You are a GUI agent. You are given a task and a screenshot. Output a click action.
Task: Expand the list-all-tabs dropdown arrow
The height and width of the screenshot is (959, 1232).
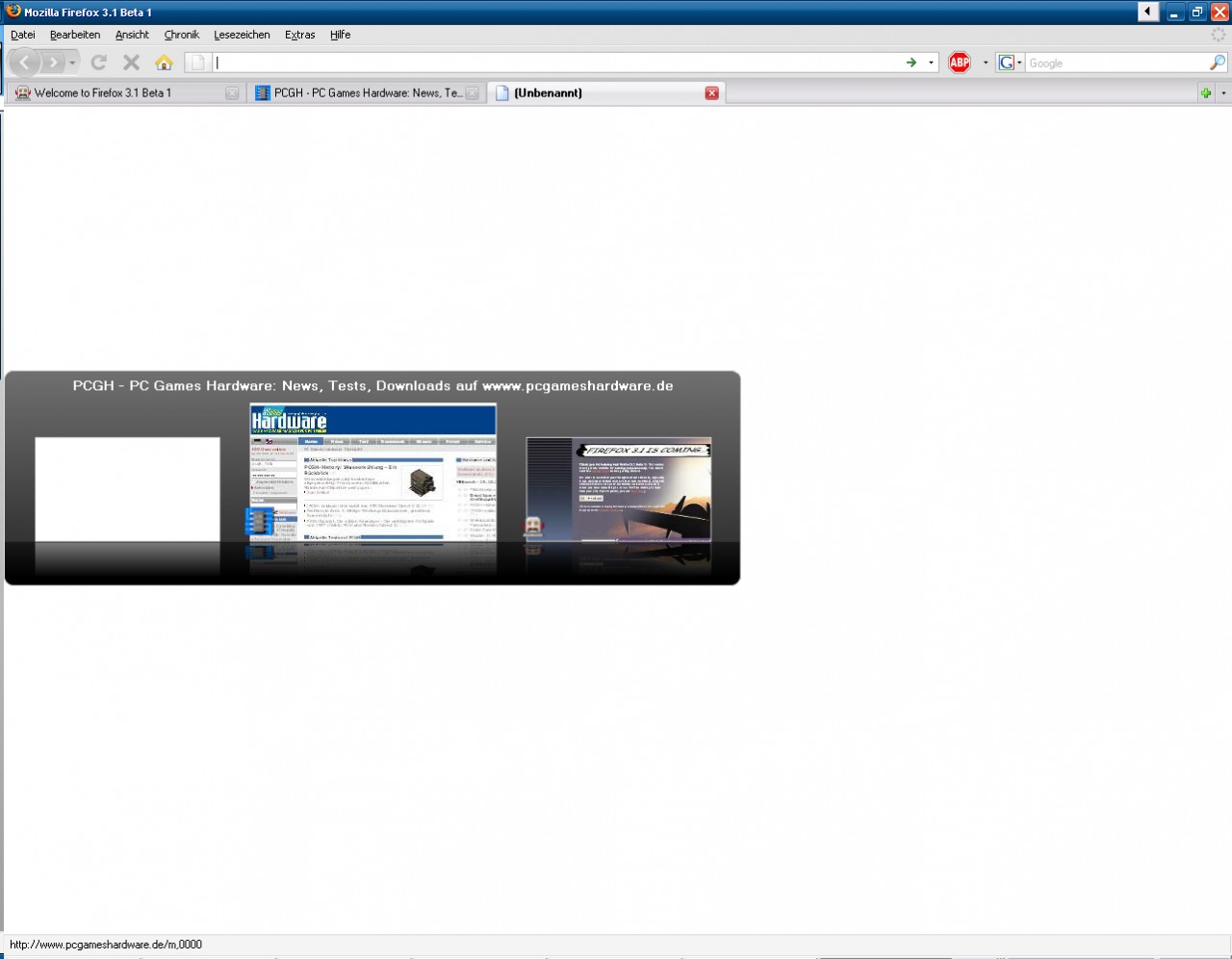1223,93
